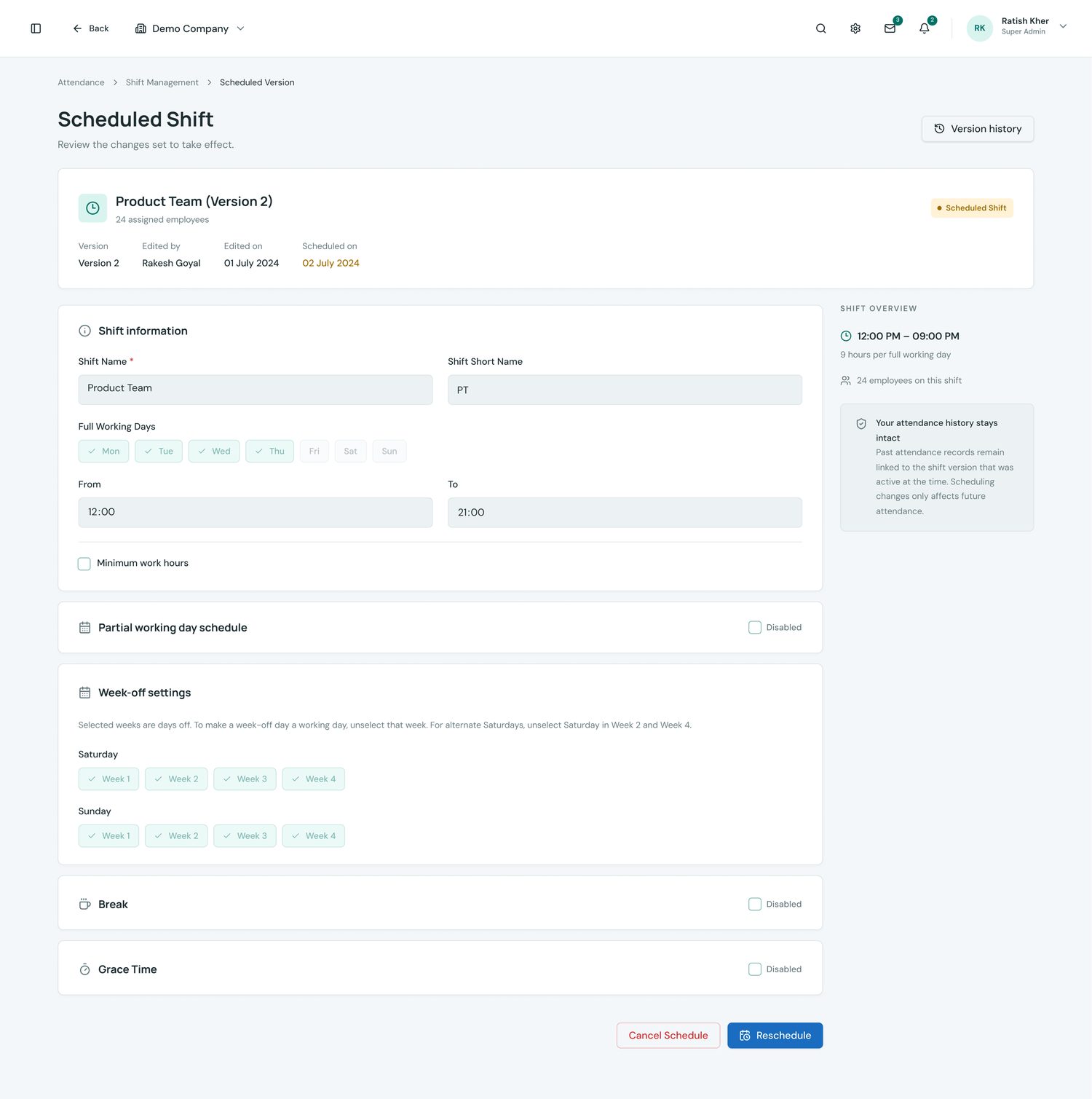Navigate to Attendance breadcrumb
This screenshot has height=1099, width=1092.
click(81, 82)
